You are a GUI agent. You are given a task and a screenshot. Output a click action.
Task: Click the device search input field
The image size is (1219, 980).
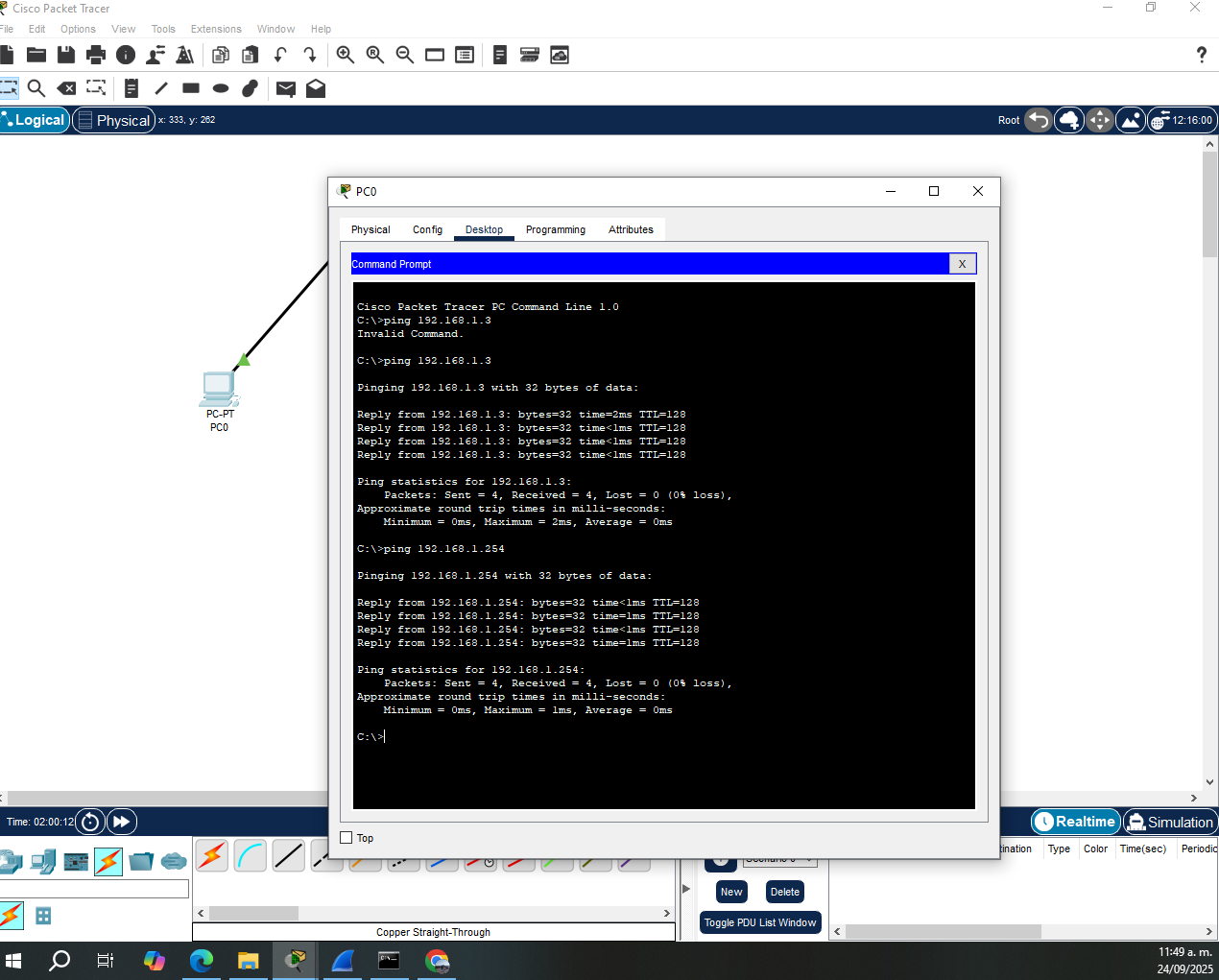point(94,889)
